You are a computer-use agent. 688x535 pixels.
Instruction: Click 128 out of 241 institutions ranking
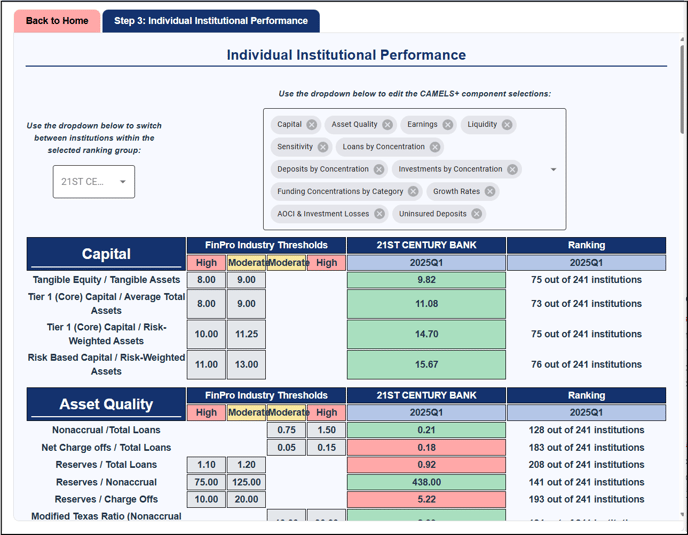pos(586,430)
